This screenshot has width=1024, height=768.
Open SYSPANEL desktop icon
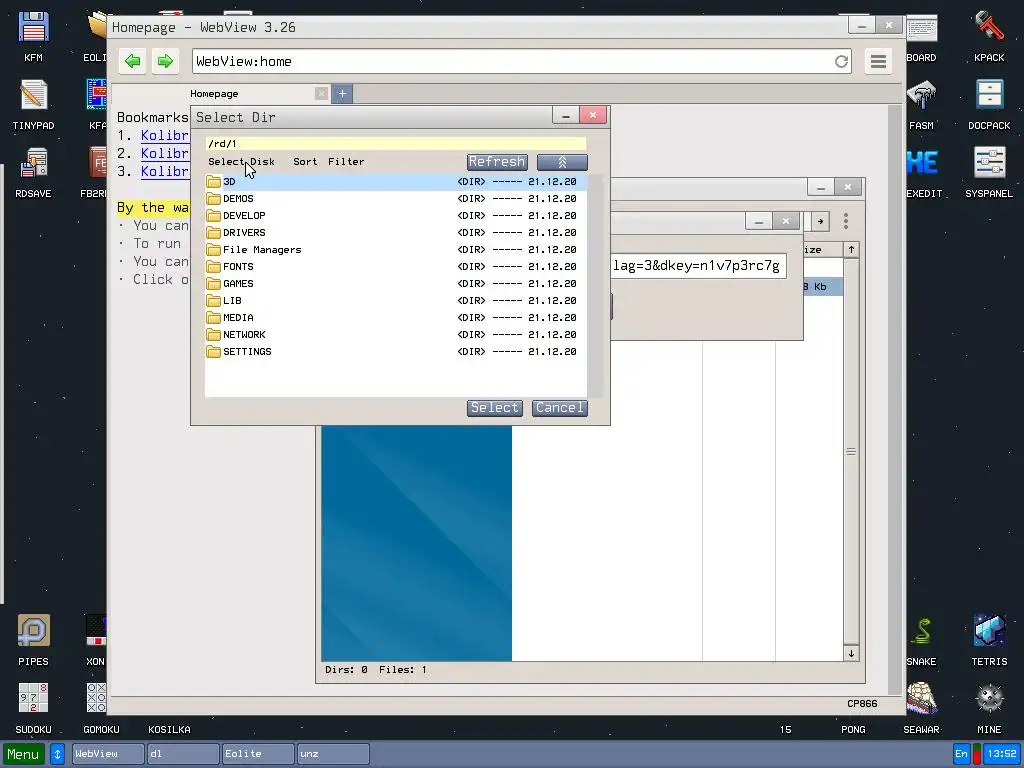pyautogui.click(x=989, y=172)
